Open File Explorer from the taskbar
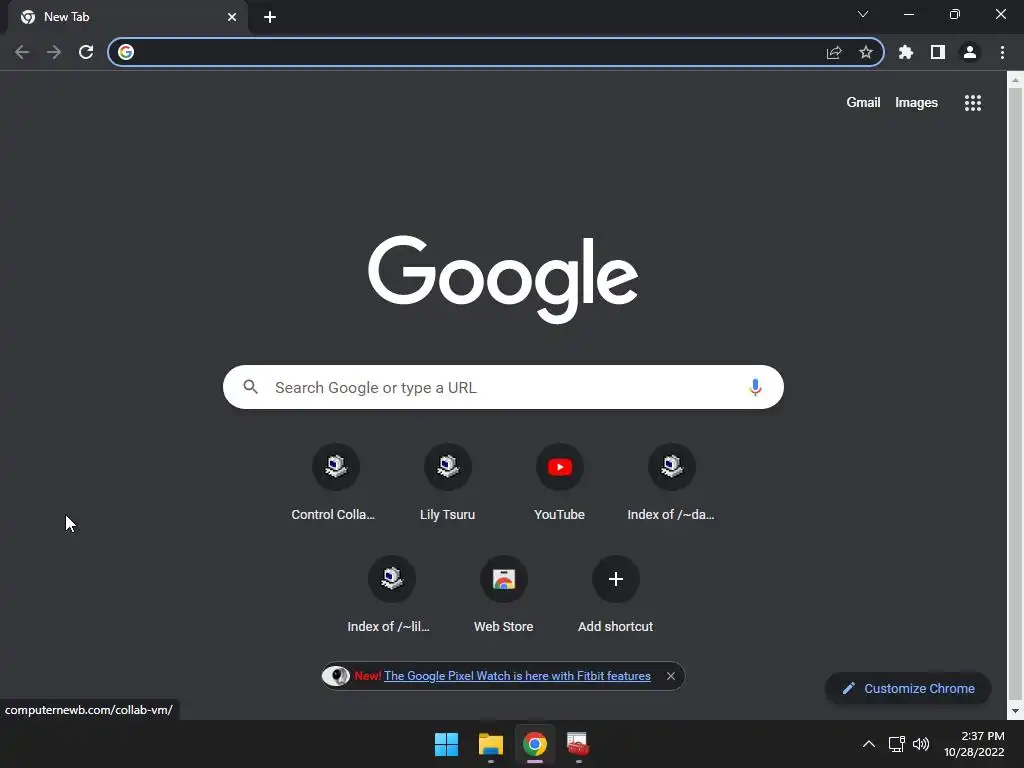 pyautogui.click(x=490, y=744)
